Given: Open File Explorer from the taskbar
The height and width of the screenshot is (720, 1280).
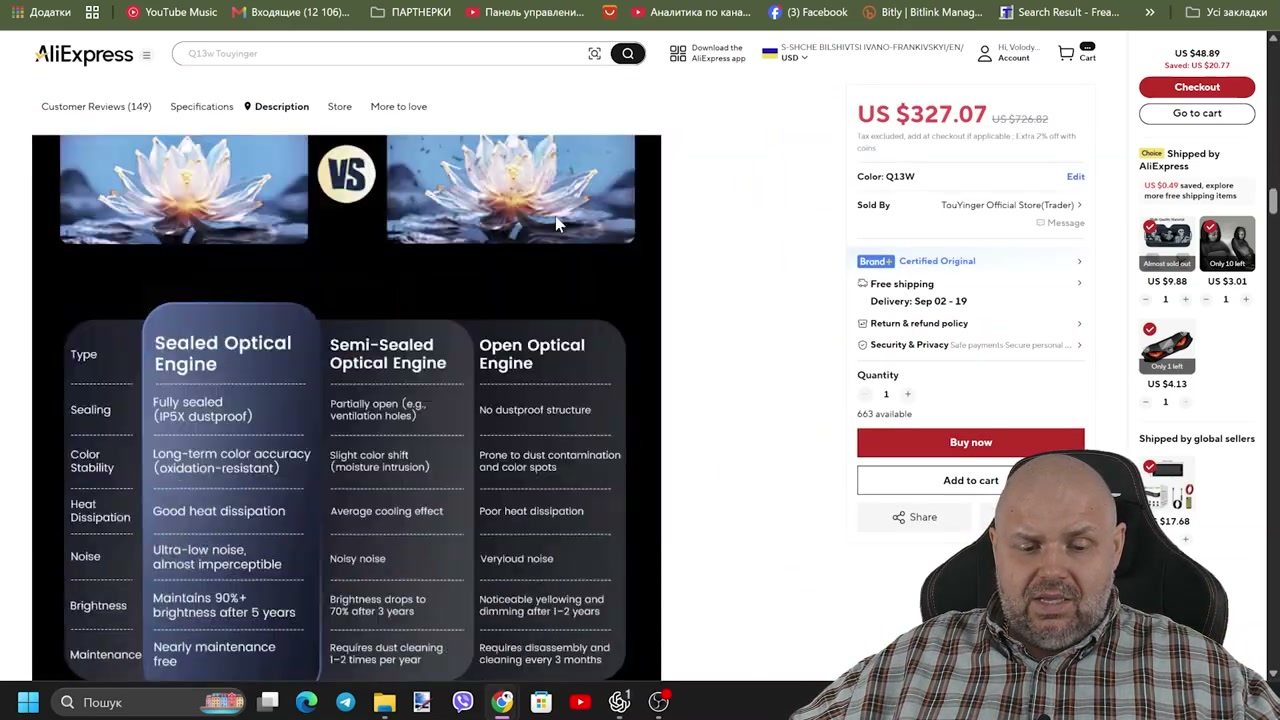Looking at the screenshot, I should tap(384, 702).
